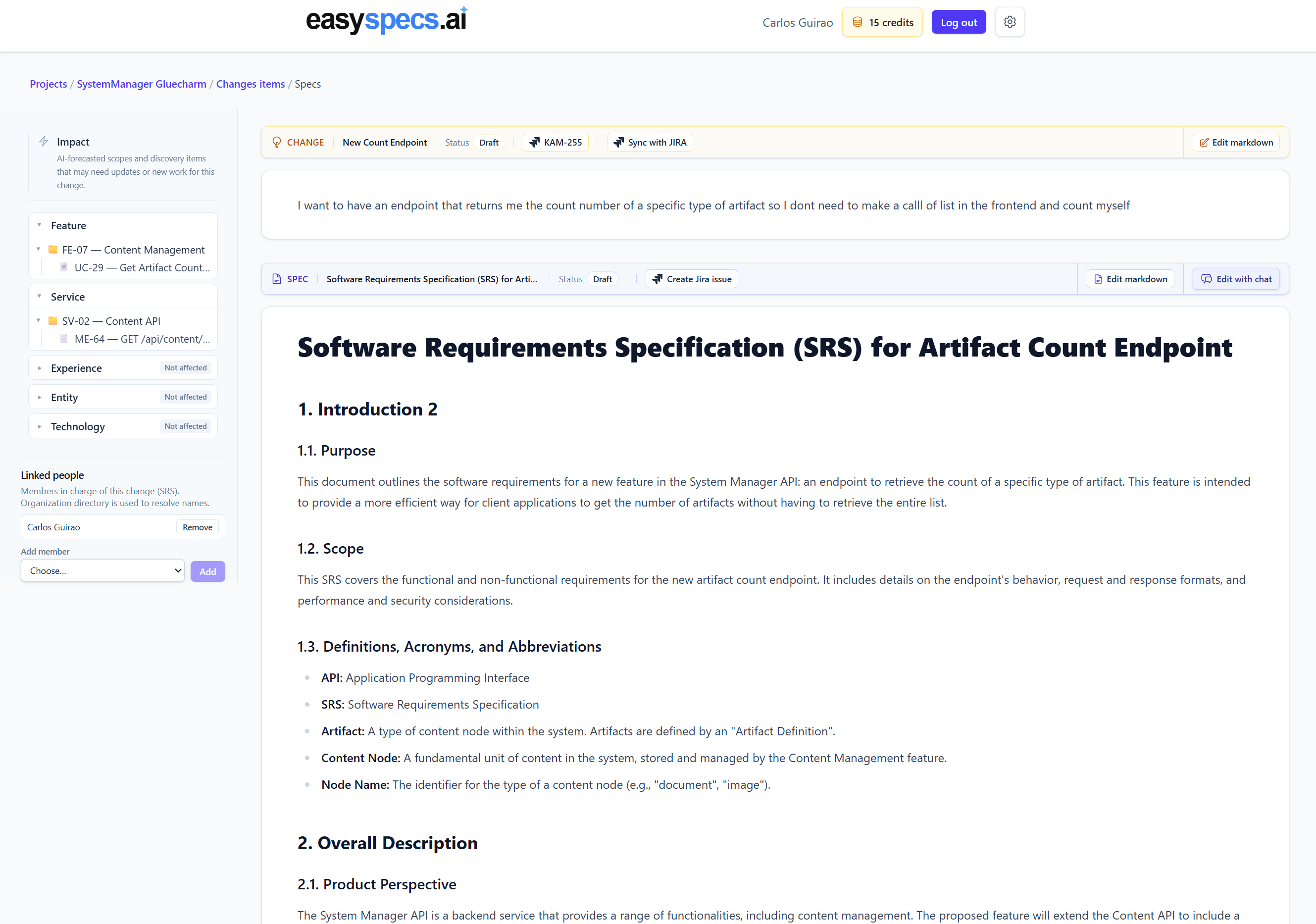The image size is (1316, 924).
Task: Click the 2.1. Product Perspective heading
Action: (x=377, y=884)
